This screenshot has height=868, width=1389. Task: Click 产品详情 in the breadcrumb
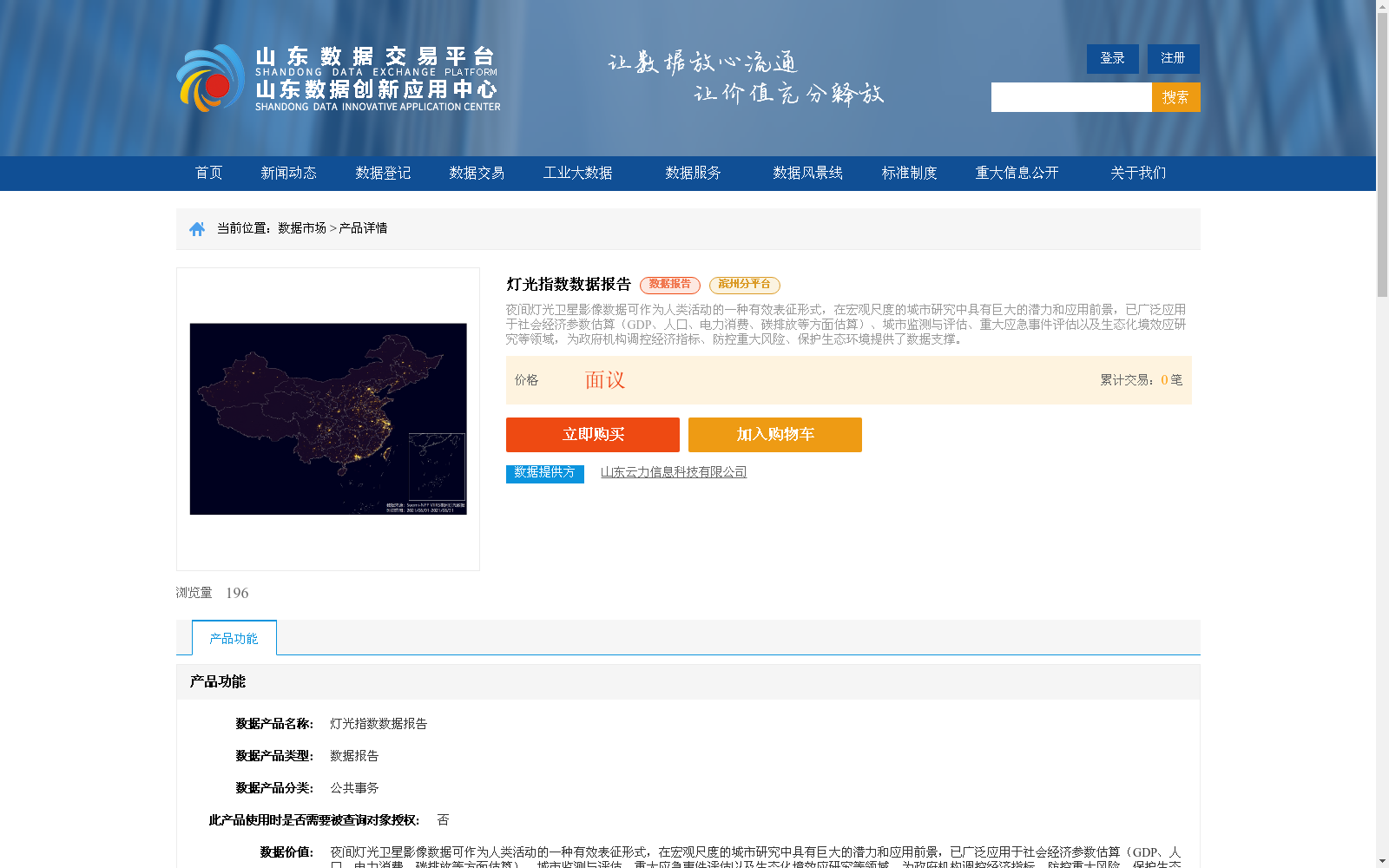click(363, 228)
